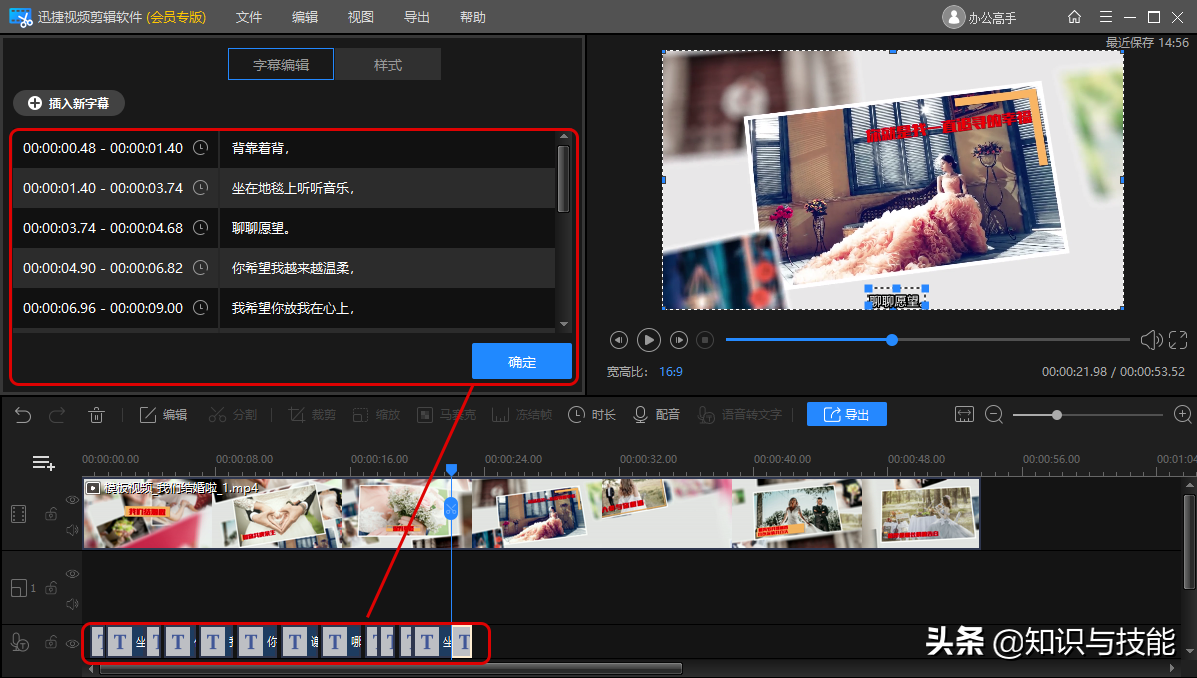
Task: Click the add track icon above the track headers
Action: point(43,462)
